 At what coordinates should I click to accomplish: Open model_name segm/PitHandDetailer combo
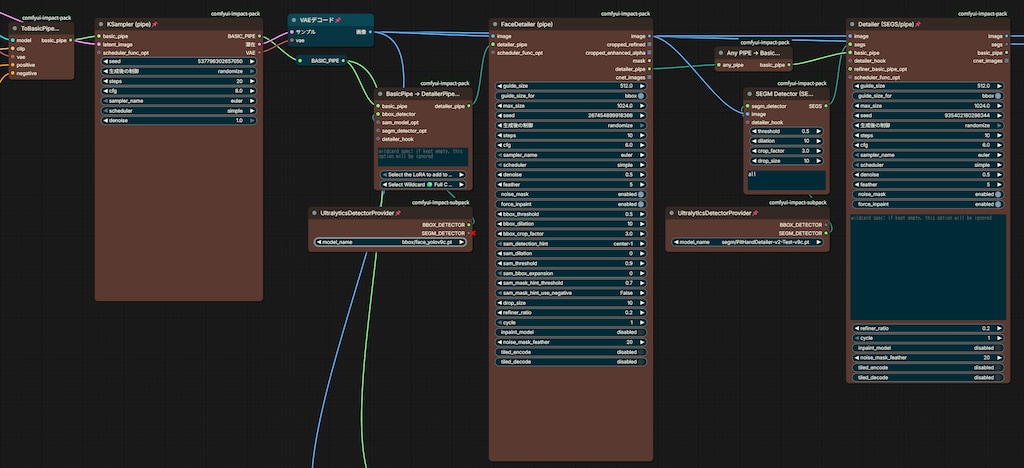748,242
